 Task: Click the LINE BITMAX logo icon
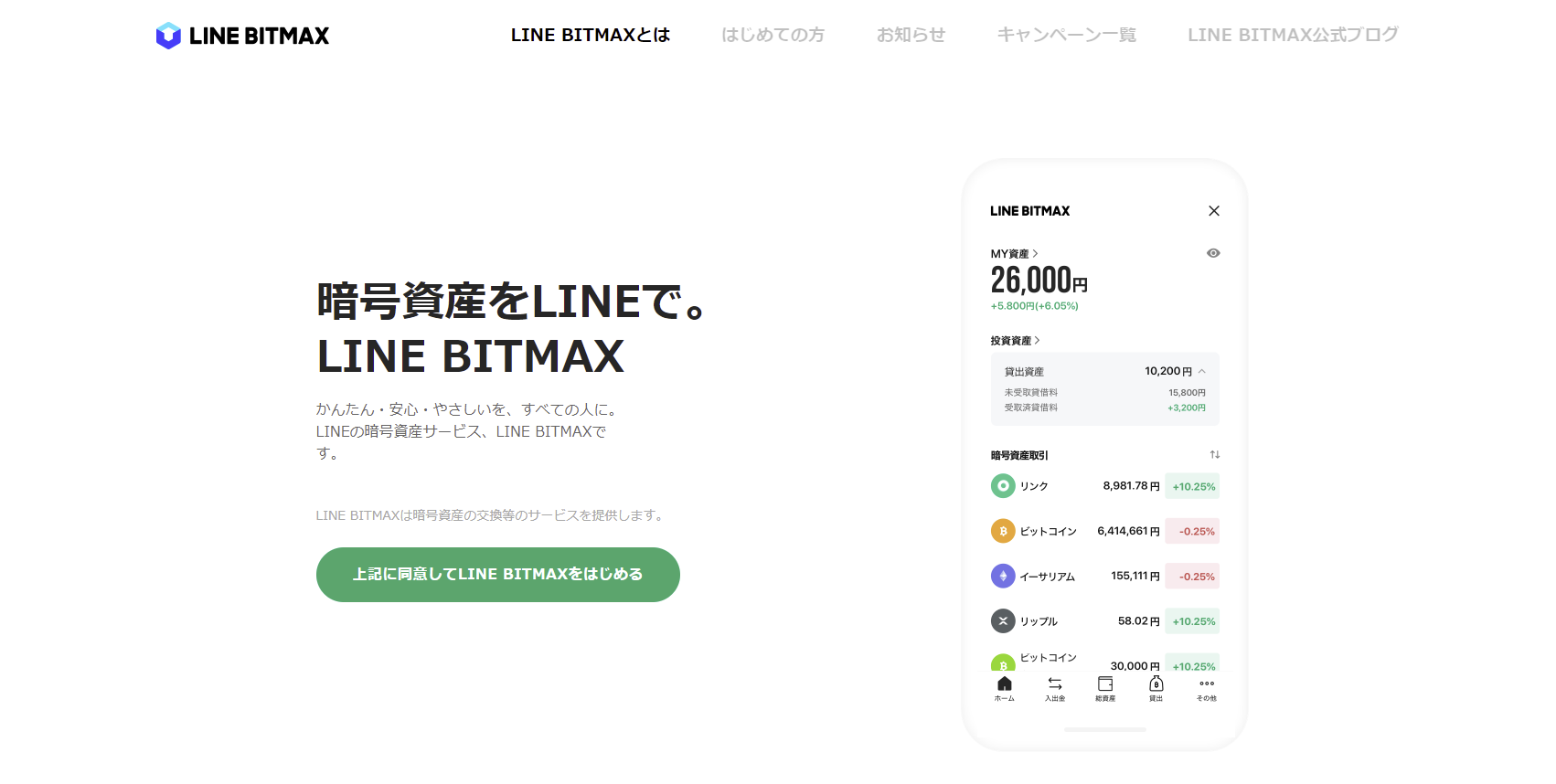(x=168, y=36)
